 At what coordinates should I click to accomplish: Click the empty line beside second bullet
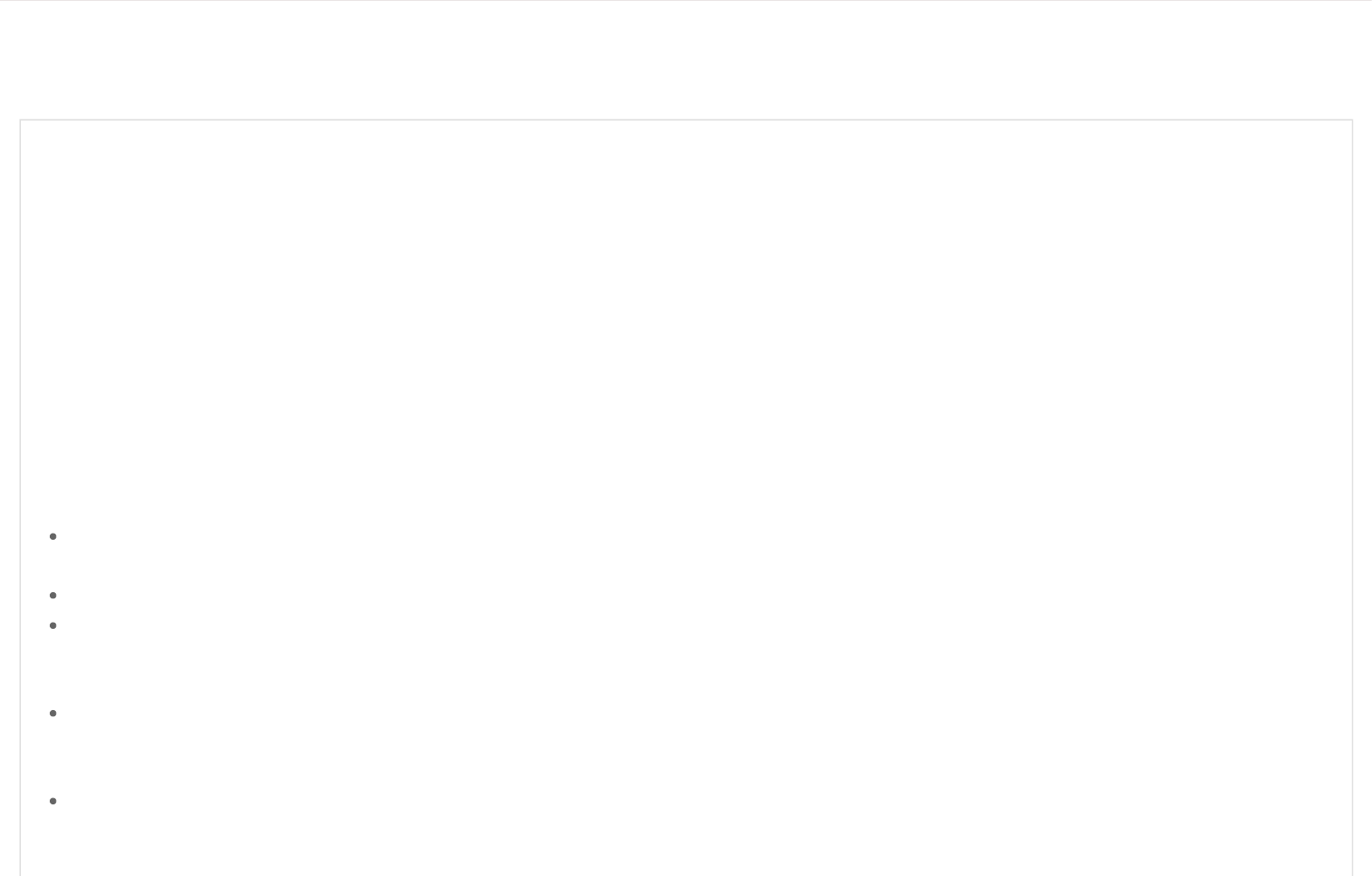(699, 596)
